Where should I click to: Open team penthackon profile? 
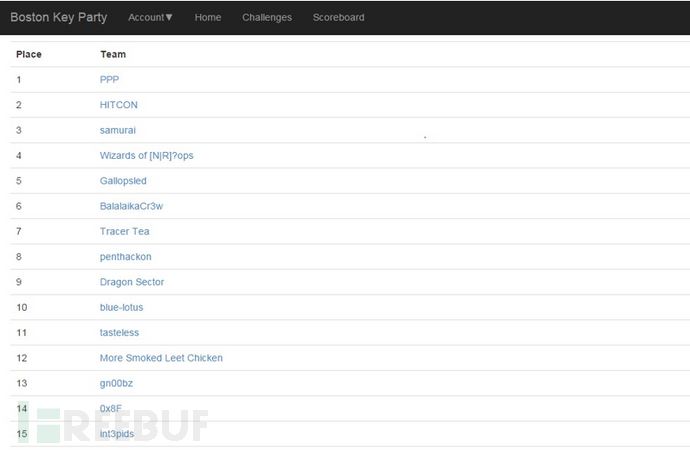pyautogui.click(x=125, y=257)
